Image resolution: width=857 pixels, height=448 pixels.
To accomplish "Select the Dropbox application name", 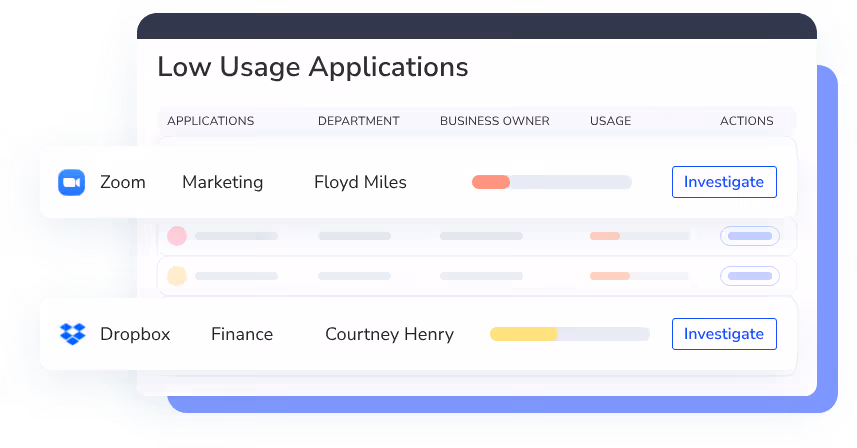I will 135,334.
